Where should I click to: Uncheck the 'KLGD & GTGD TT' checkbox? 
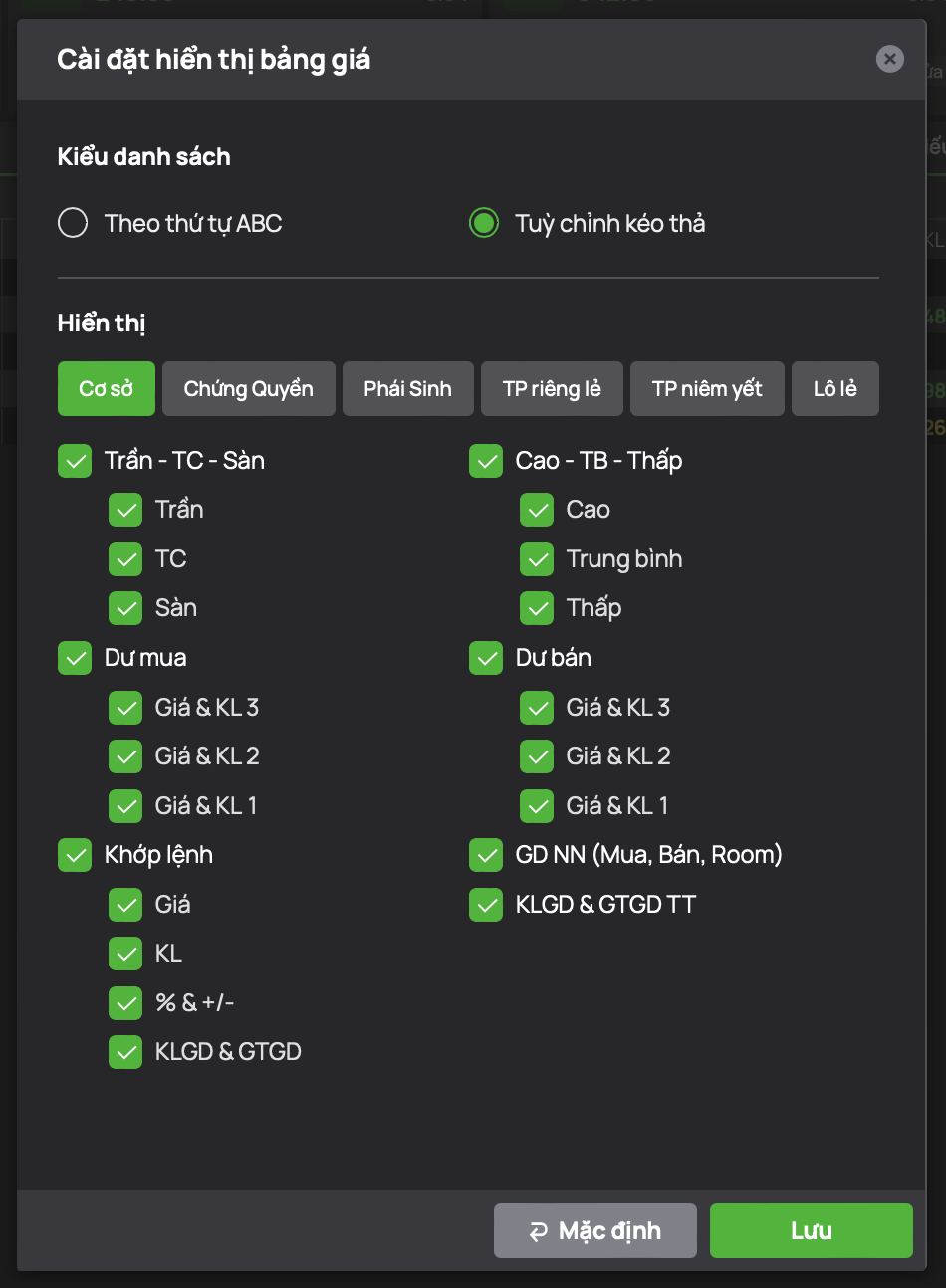pos(486,905)
